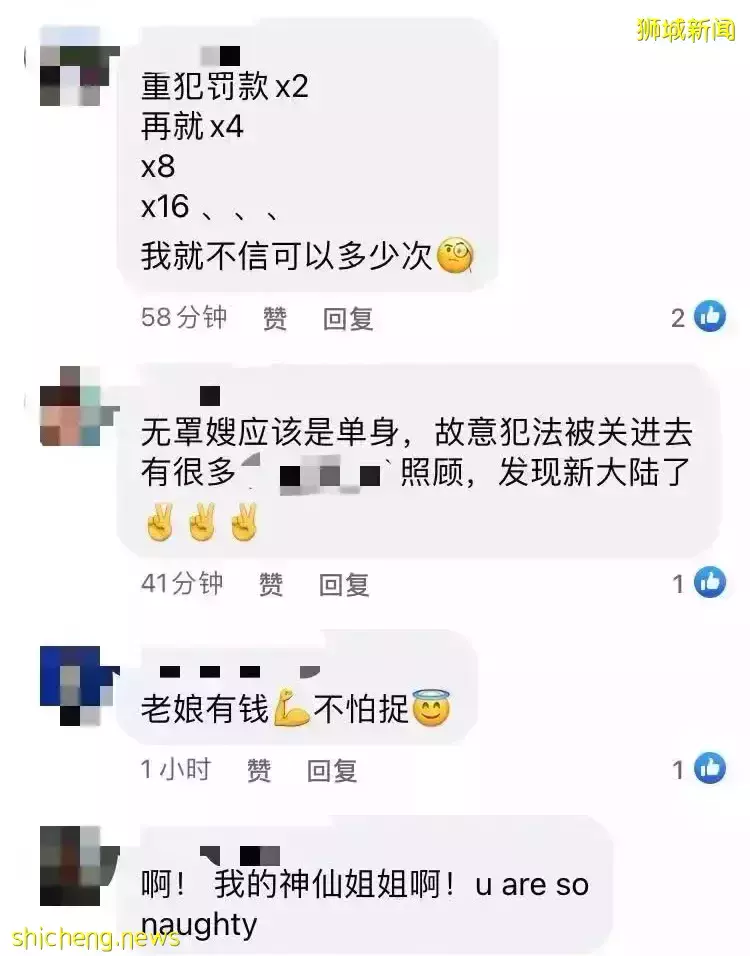Click the monocle face emoji in the first comment

455,255
